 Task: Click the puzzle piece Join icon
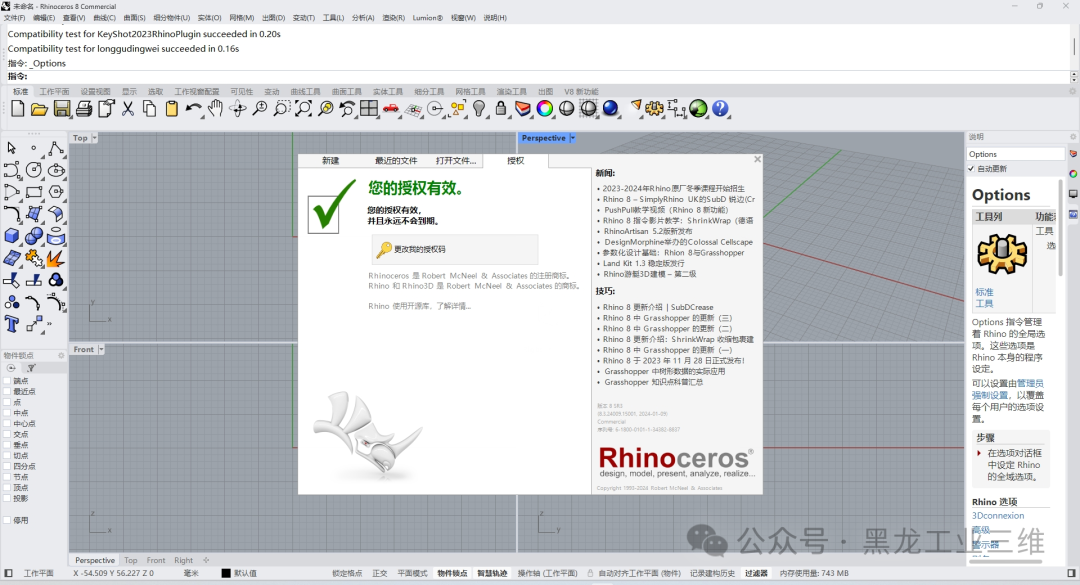[34, 258]
